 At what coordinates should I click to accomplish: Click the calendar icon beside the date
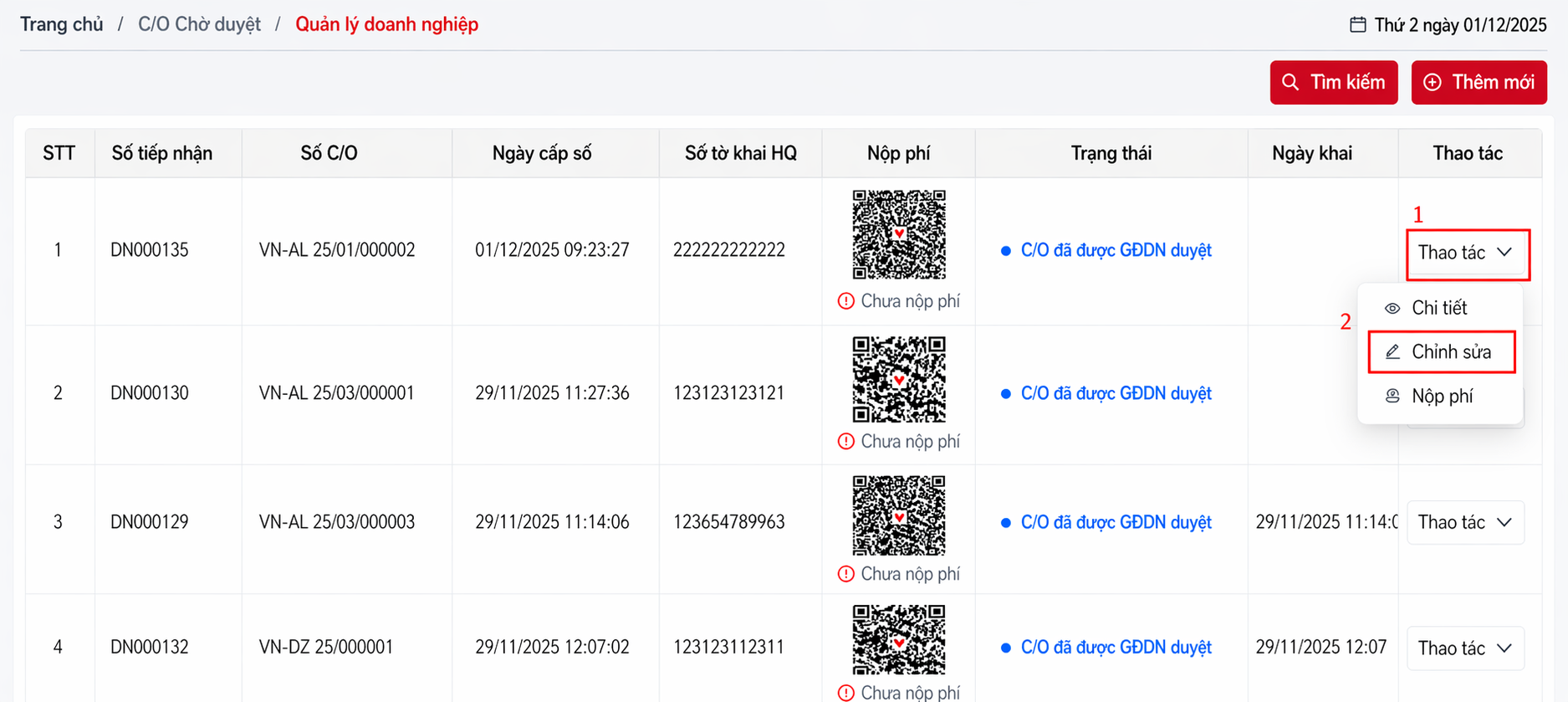coord(1358,25)
